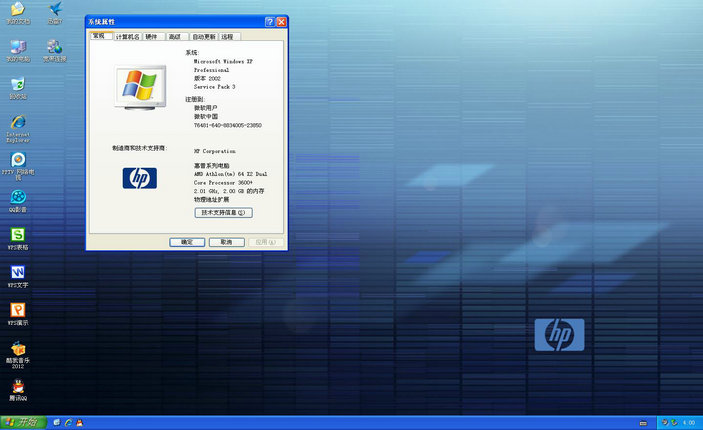Start QQ影音 from the desktop
Screen dimensions: 703x430
18,198
